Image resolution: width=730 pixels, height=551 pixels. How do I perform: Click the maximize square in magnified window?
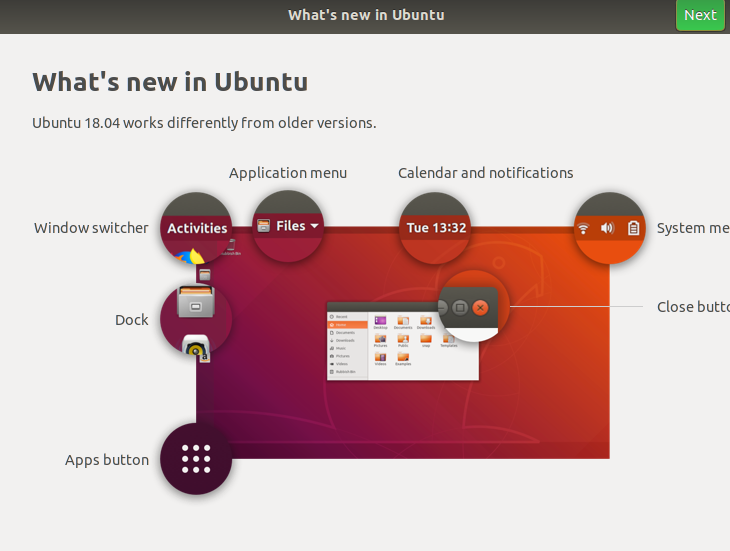[x=460, y=308]
